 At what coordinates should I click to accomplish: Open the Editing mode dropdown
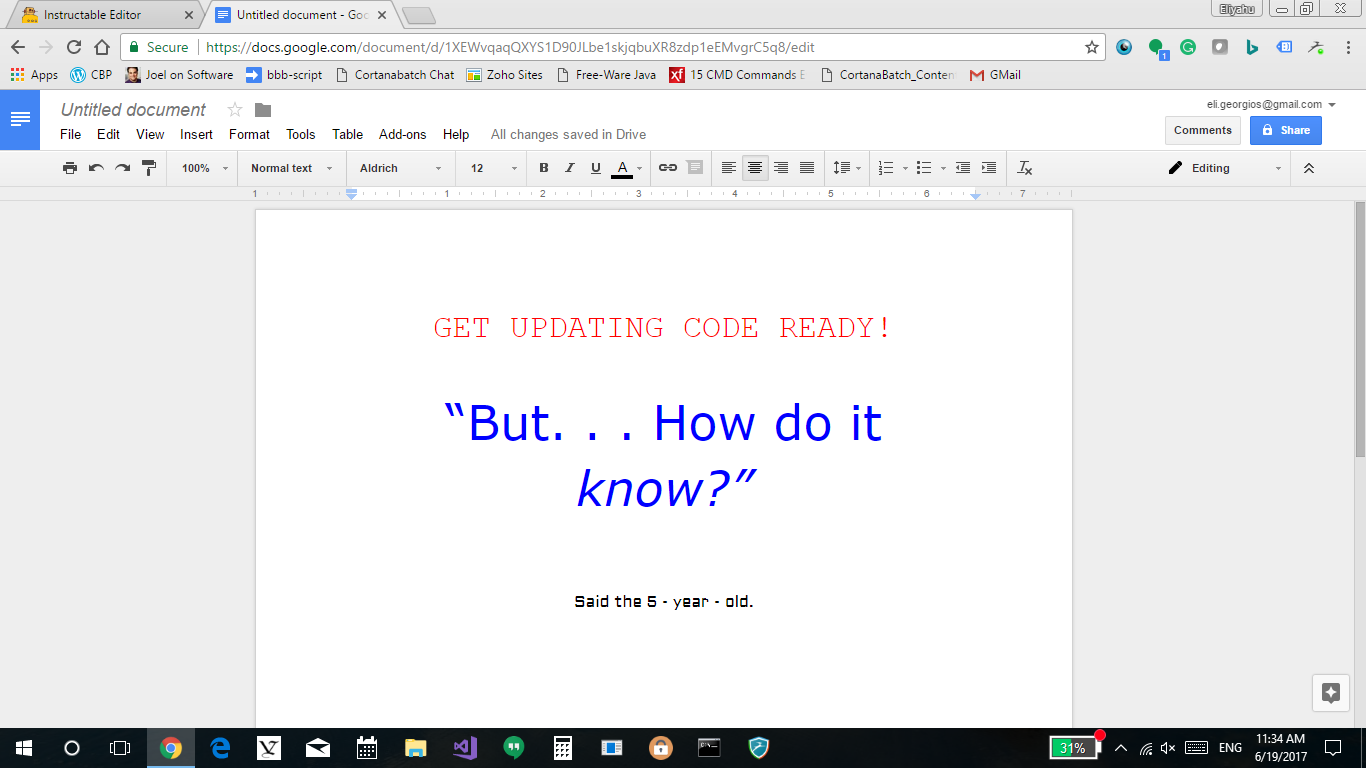point(1225,168)
